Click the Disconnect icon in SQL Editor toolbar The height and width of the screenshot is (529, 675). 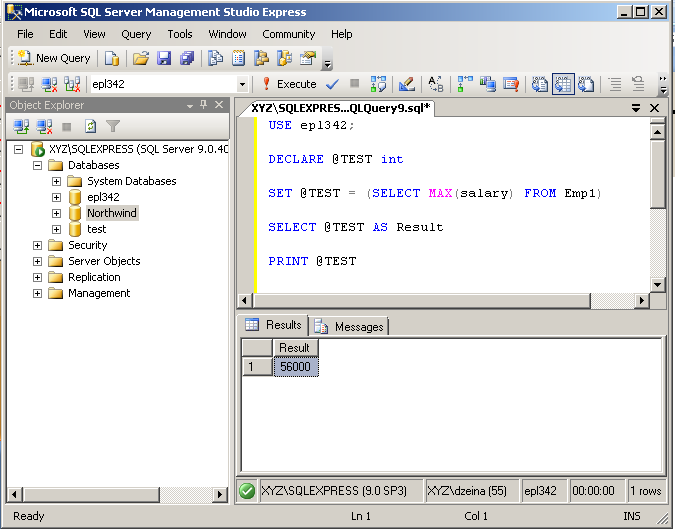(49, 84)
